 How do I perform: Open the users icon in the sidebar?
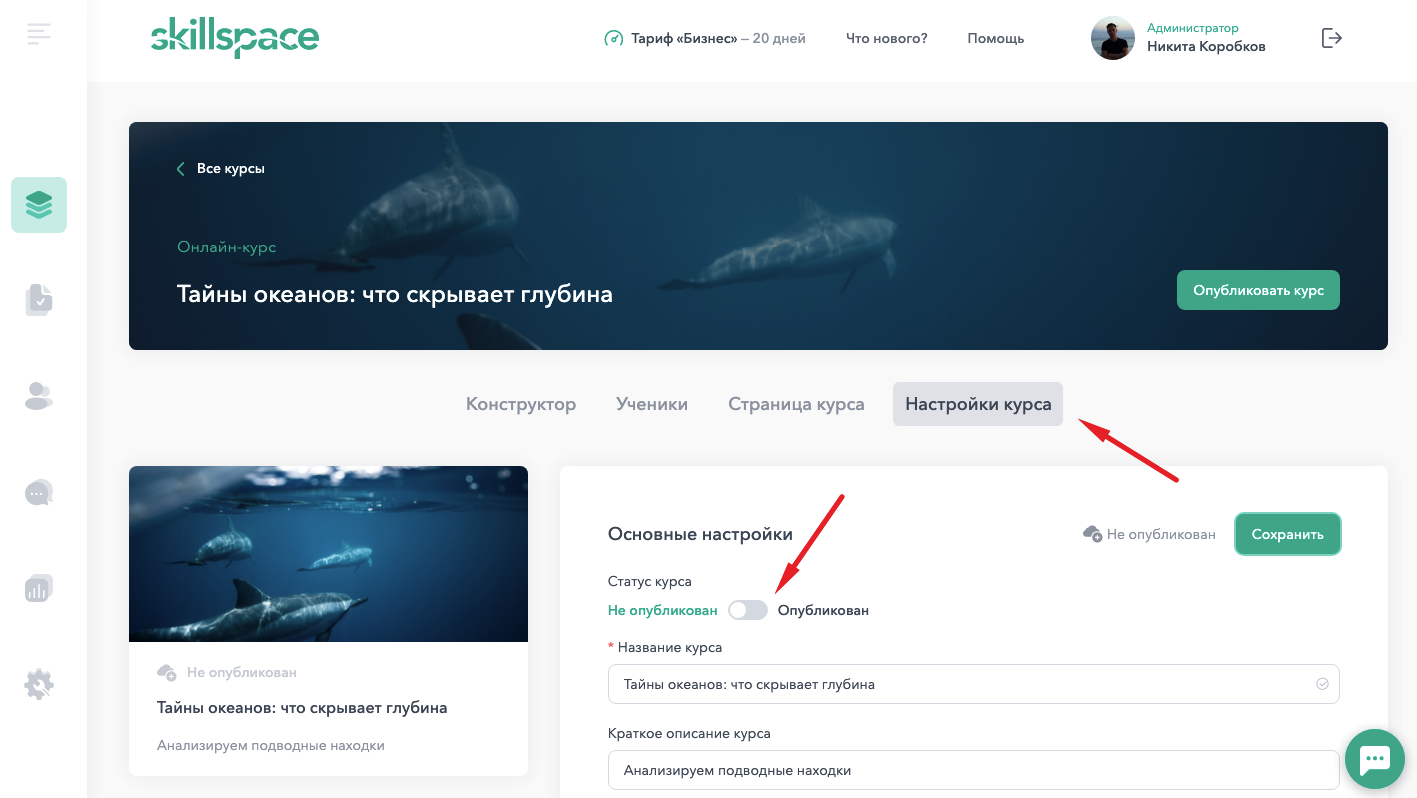click(39, 396)
